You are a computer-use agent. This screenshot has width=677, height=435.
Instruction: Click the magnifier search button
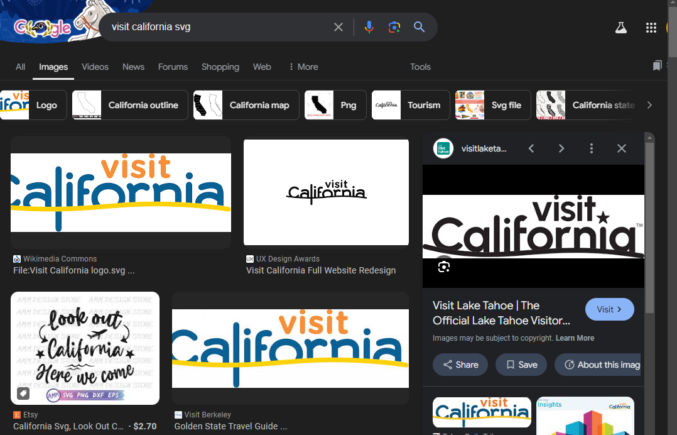(x=419, y=27)
